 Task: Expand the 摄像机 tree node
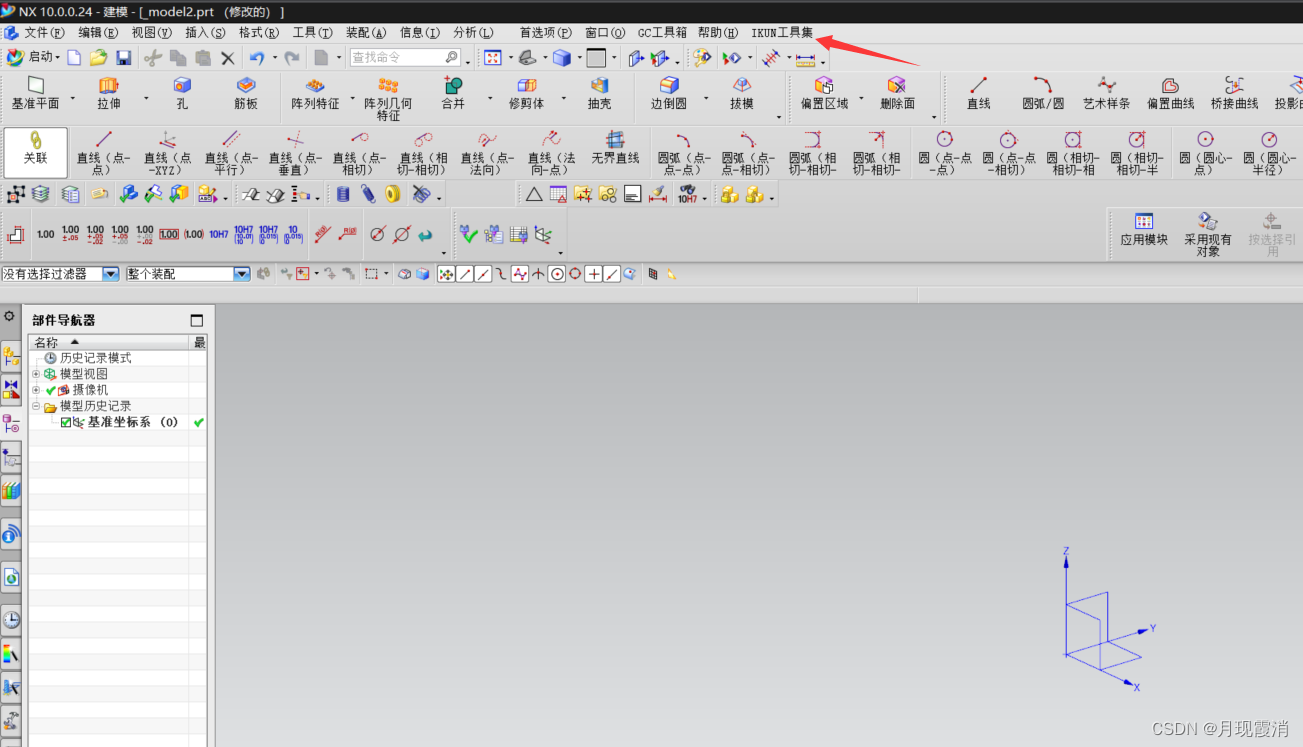pos(36,390)
